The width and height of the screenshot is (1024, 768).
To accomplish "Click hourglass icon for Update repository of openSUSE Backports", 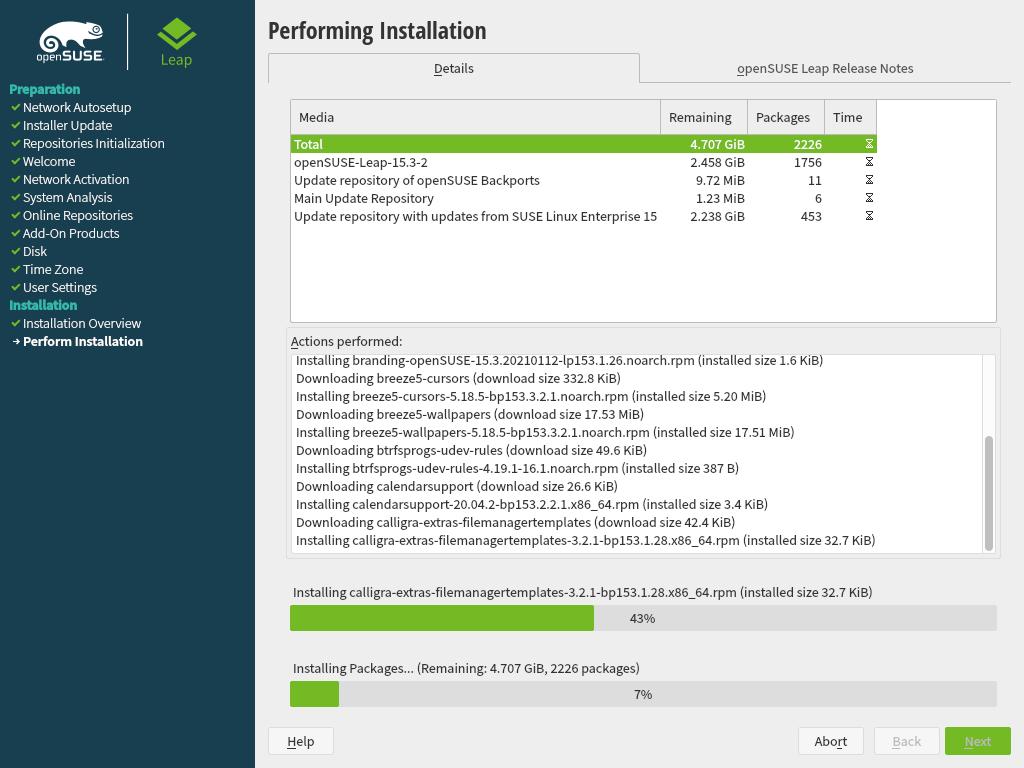I will 869,180.
